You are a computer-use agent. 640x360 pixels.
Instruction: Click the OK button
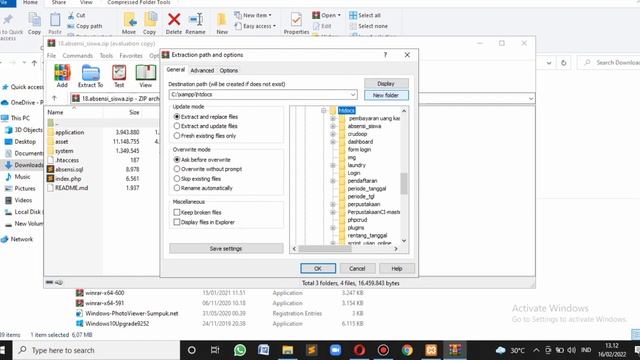point(318,268)
